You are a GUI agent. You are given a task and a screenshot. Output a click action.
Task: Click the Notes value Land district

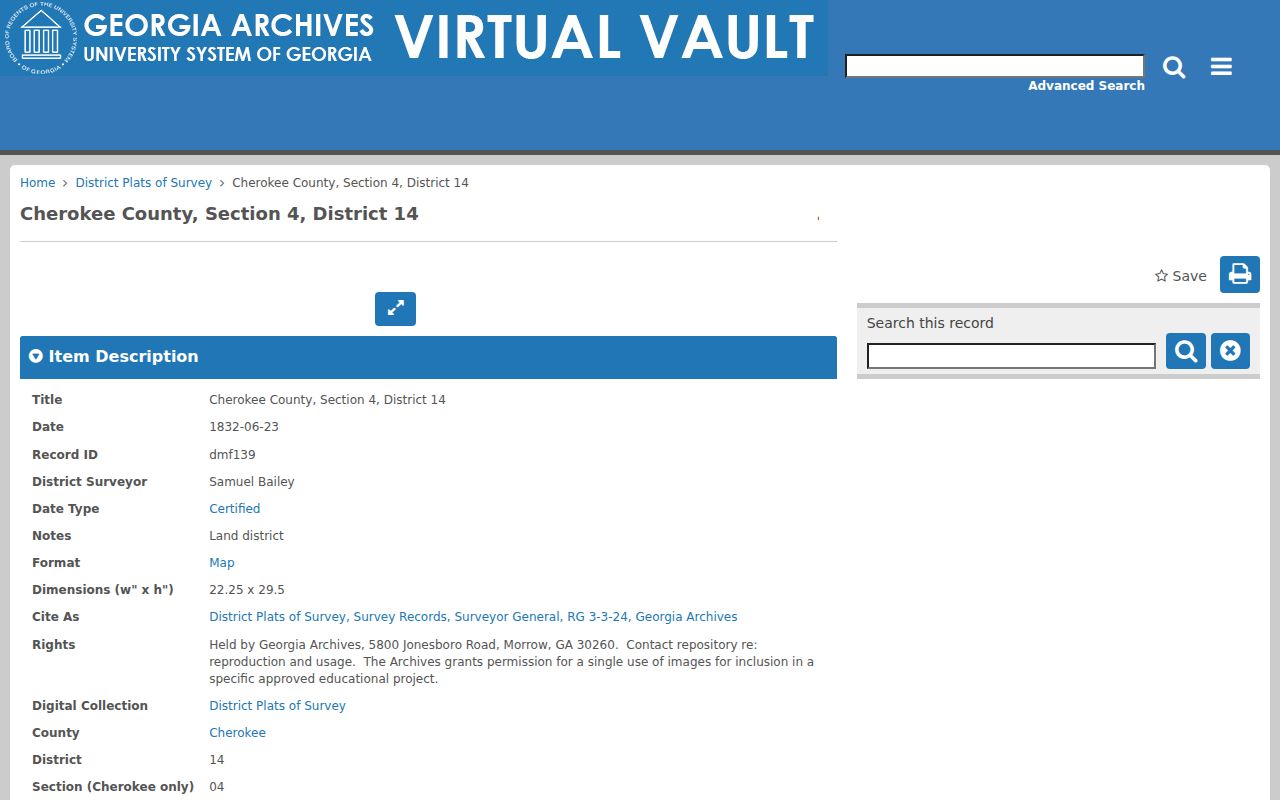tap(246, 536)
